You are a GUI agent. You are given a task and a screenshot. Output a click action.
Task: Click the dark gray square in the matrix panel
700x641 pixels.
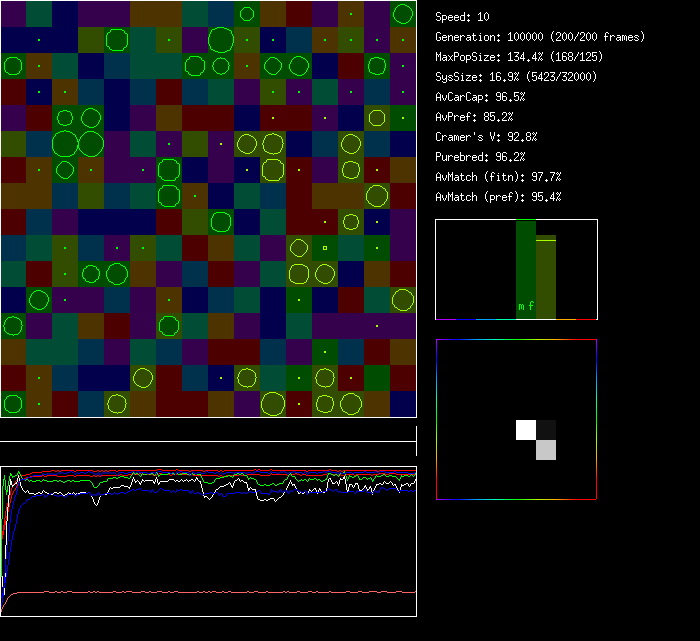(x=545, y=429)
